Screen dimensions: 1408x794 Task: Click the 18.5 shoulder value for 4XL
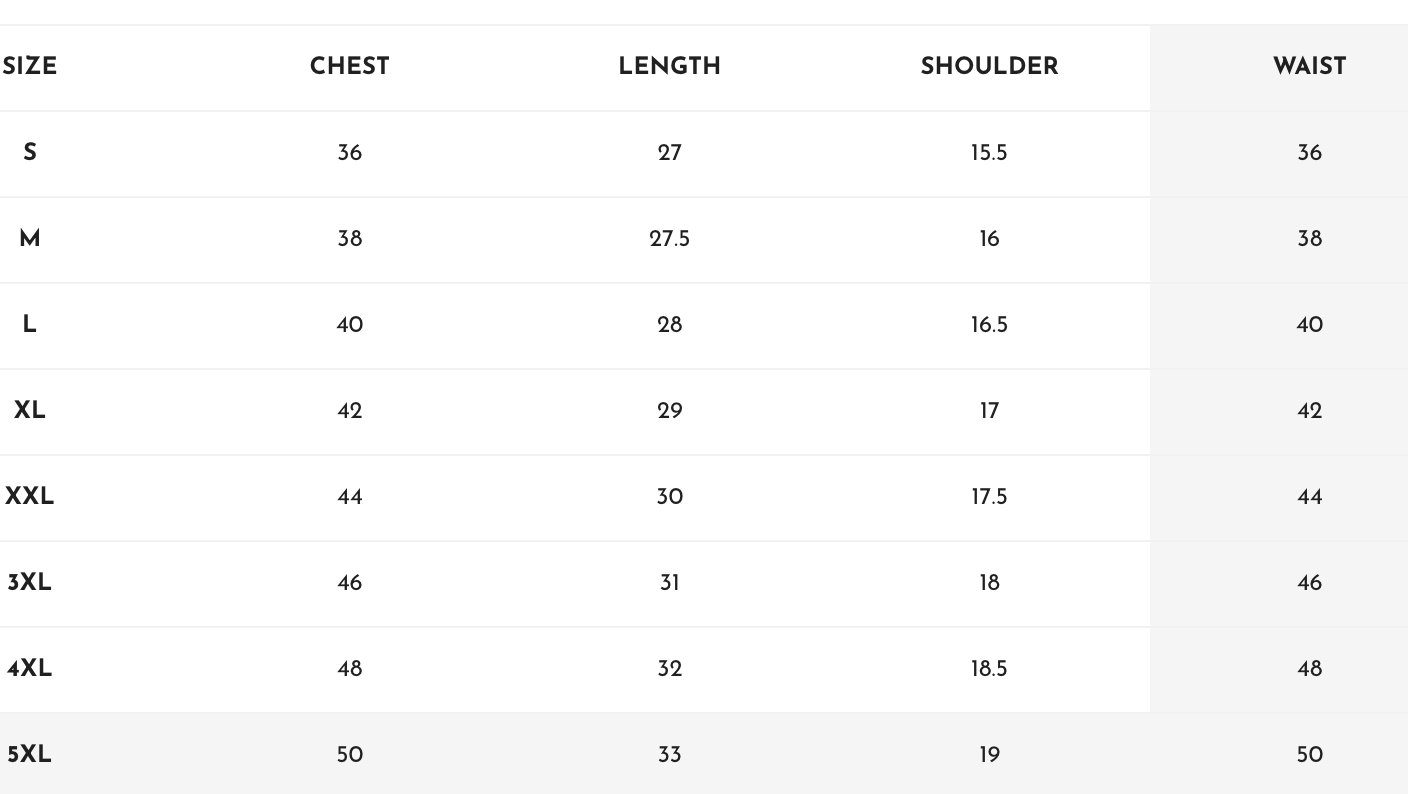[x=989, y=669]
